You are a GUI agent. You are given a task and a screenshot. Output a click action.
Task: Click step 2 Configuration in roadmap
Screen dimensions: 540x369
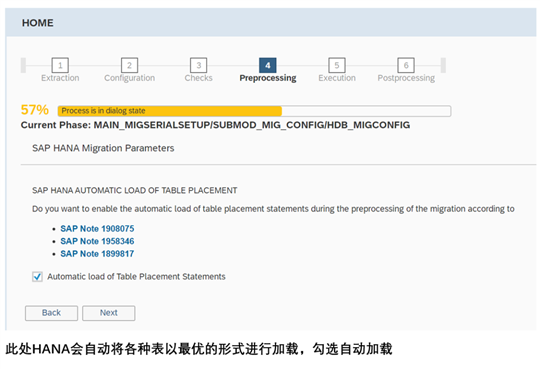tap(129, 65)
